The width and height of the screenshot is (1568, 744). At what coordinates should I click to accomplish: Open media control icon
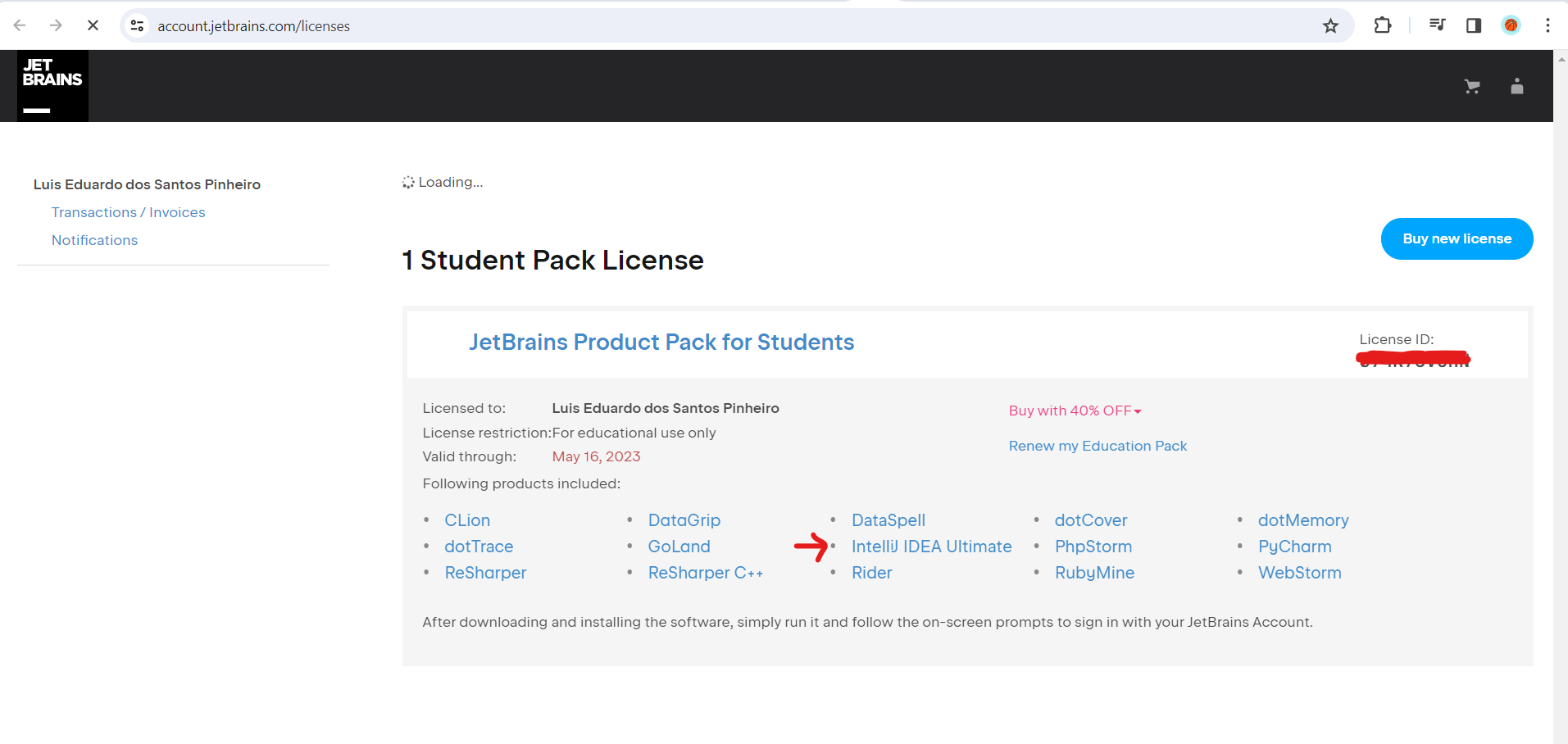[1437, 25]
